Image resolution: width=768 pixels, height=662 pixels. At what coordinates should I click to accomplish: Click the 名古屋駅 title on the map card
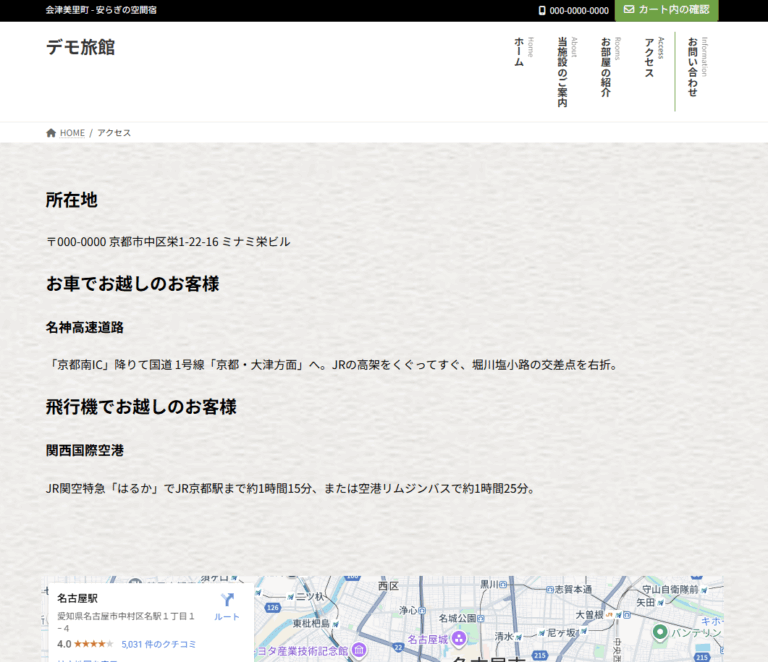[x=77, y=598]
